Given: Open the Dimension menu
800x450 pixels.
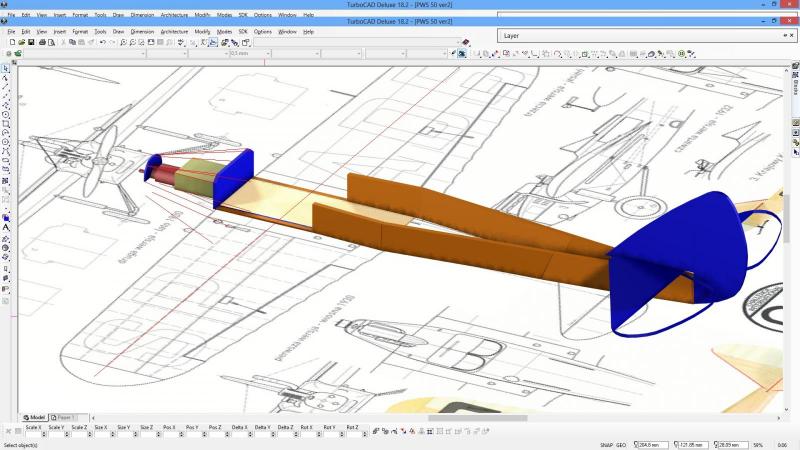Looking at the screenshot, I should point(141,31).
